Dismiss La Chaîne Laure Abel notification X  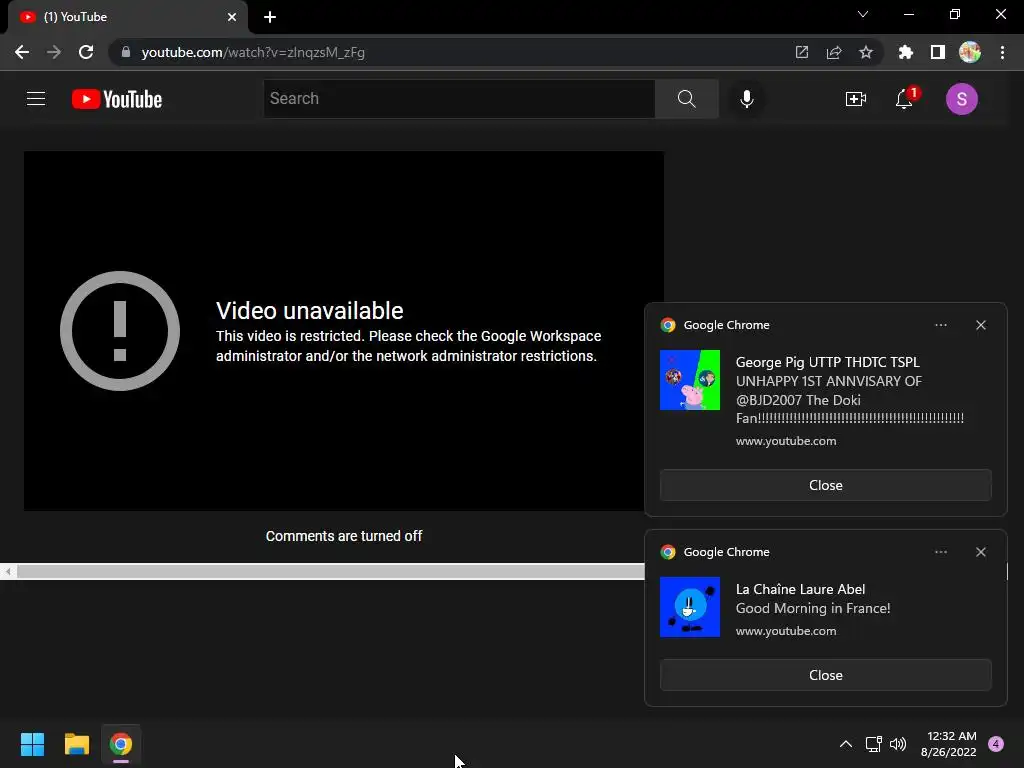[x=981, y=552]
